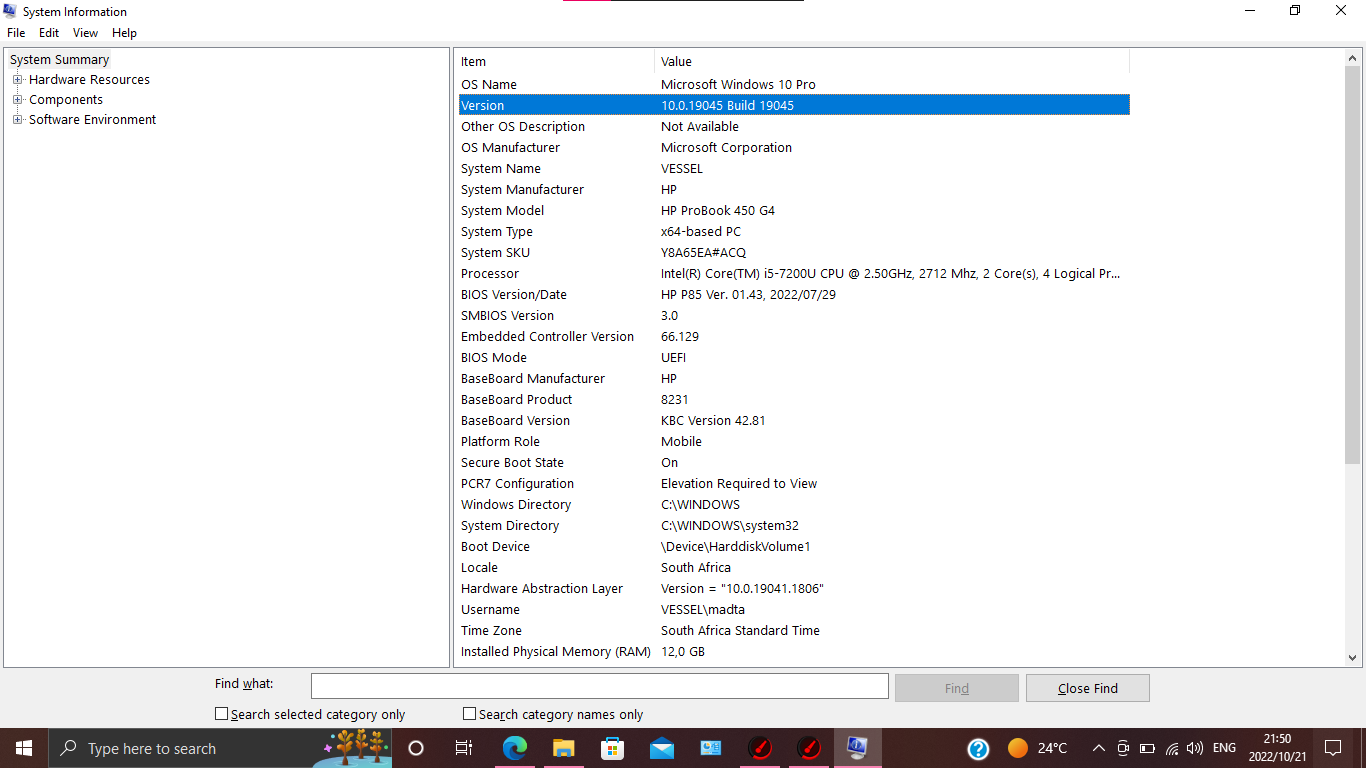The width and height of the screenshot is (1366, 768).
Task: Expand the Components tree node
Action: click(17, 100)
